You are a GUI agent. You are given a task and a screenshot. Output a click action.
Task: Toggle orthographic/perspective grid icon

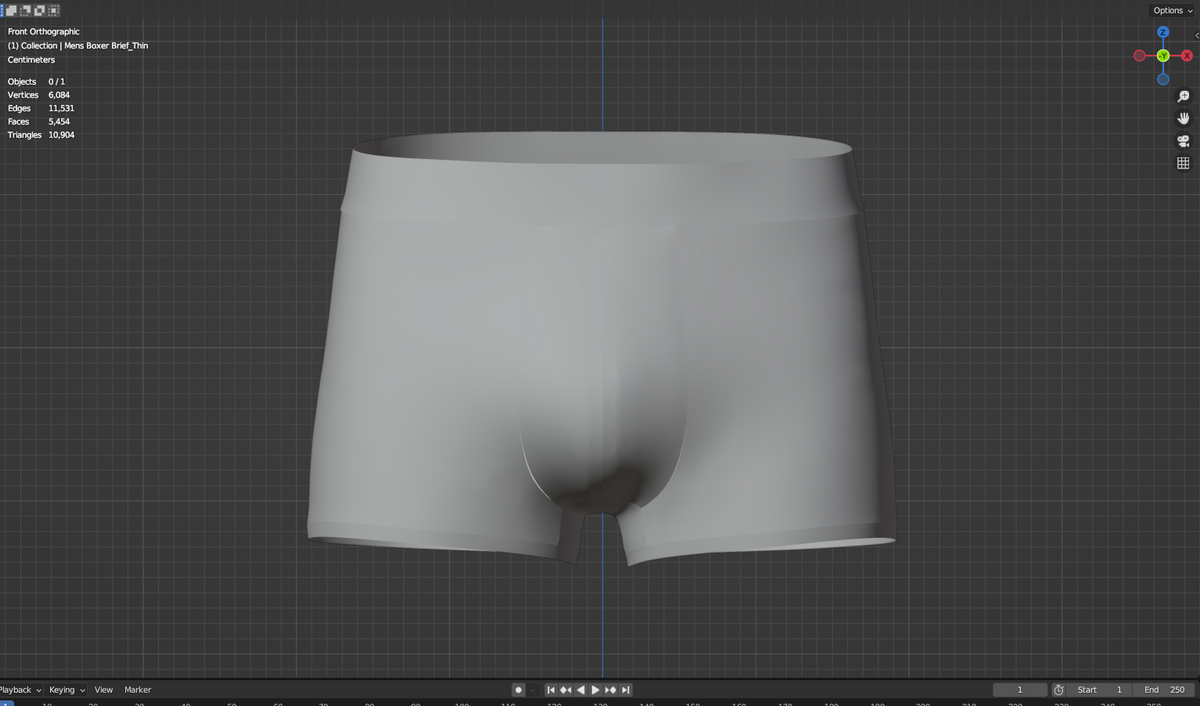[x=1183, y=163]
